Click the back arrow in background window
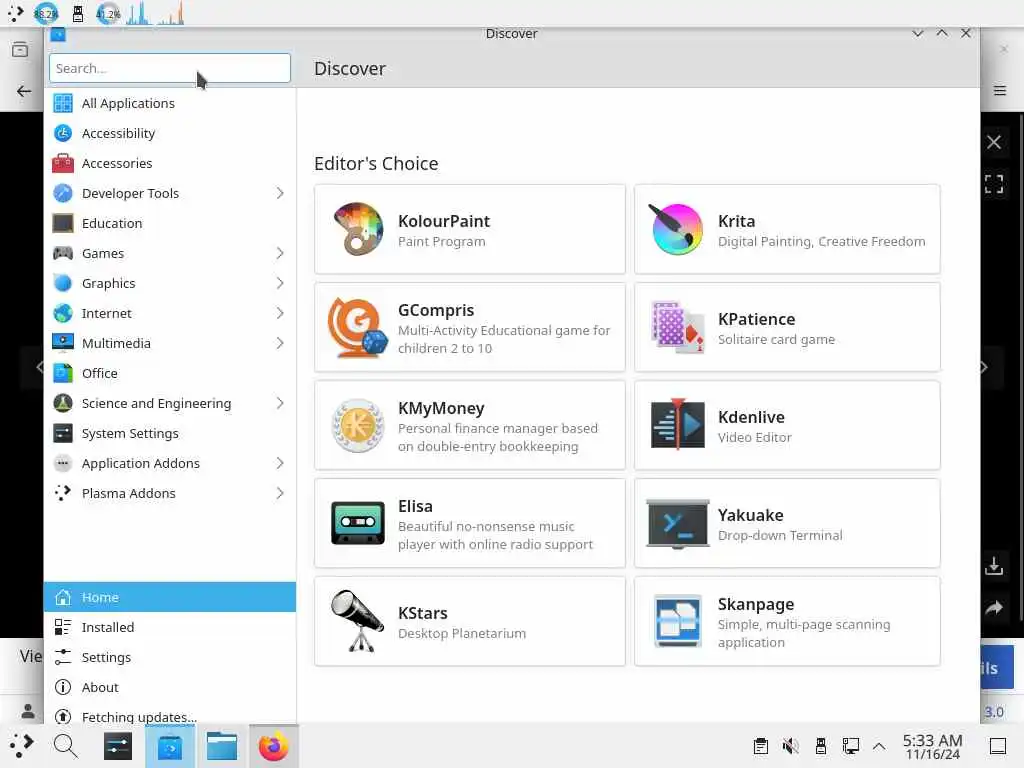 point(24,91)
